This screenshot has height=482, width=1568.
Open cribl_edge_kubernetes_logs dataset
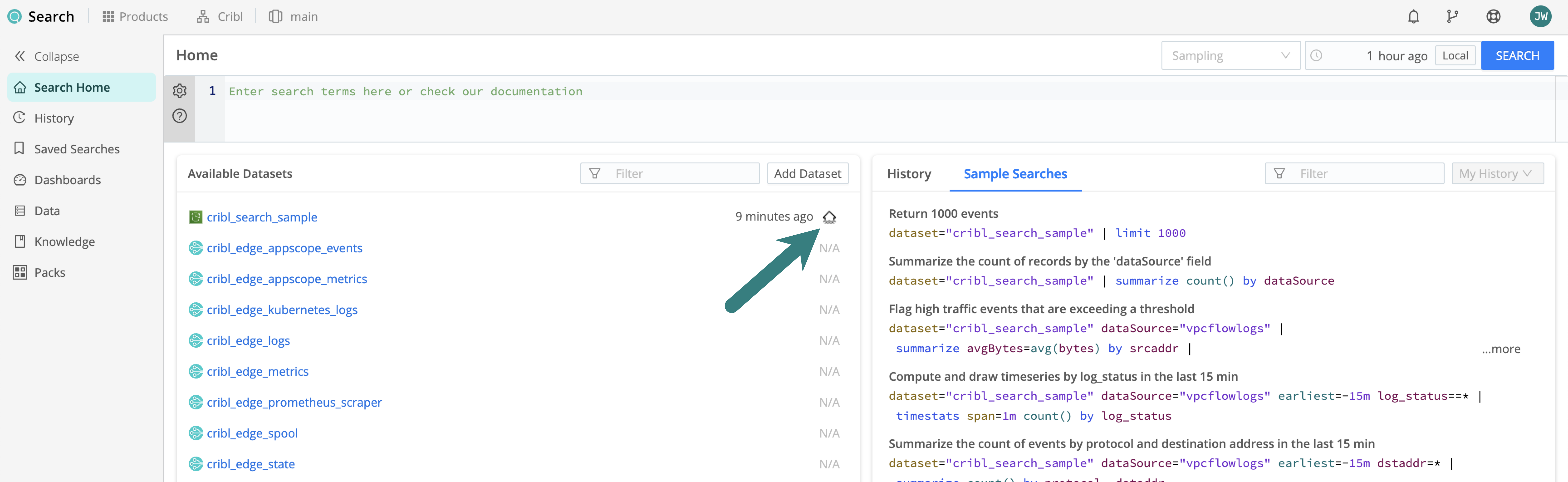tap(282, 310)
